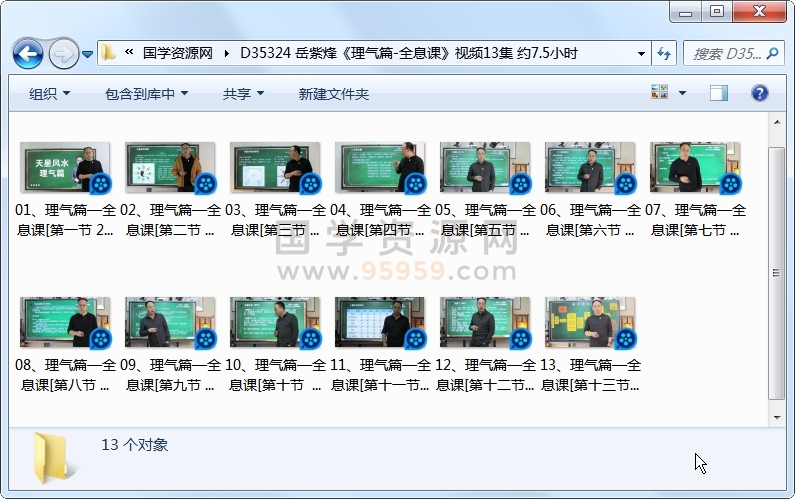Select video thumbnail 12 第十二节
This screenshot has width=795, height=499.
click(x=485, y=323)
